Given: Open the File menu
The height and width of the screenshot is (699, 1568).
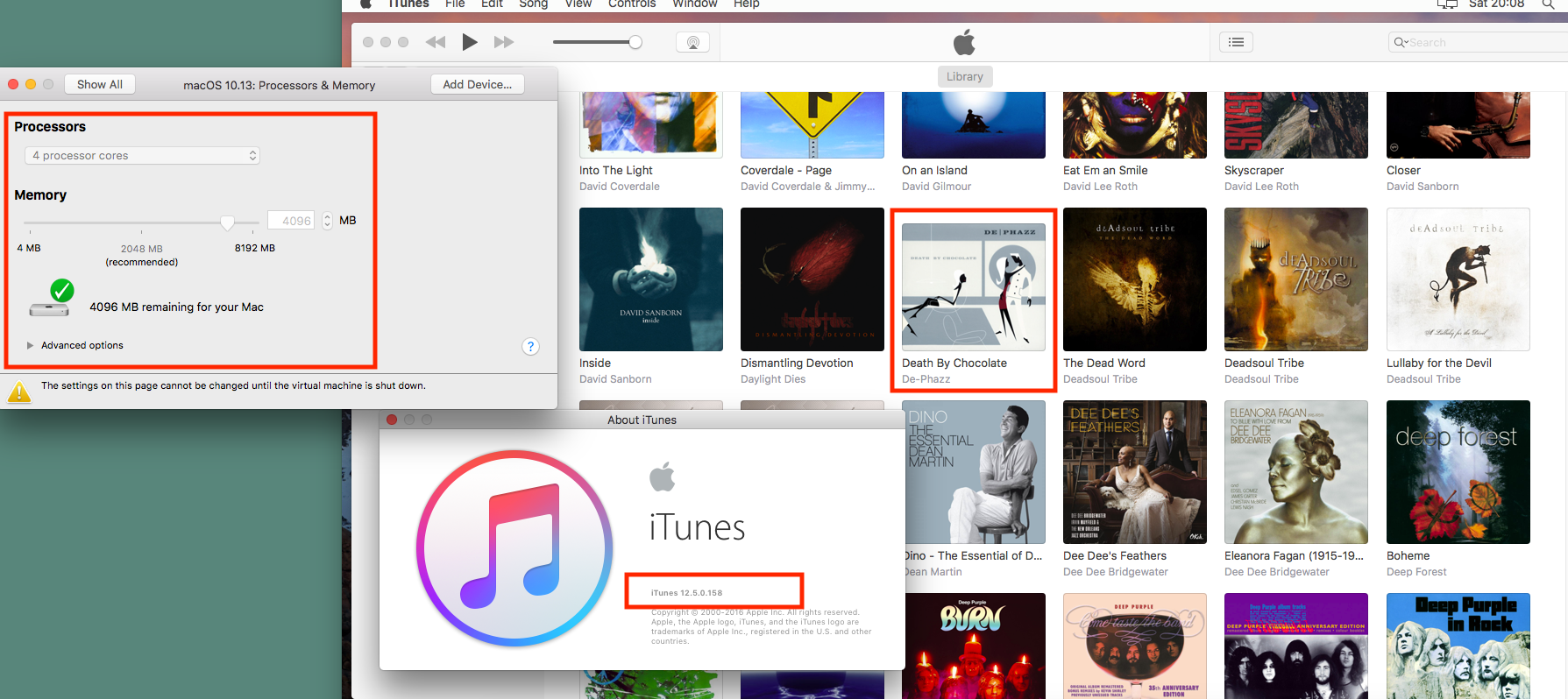Looking at the screenshot, I should [x=455, y=4].
